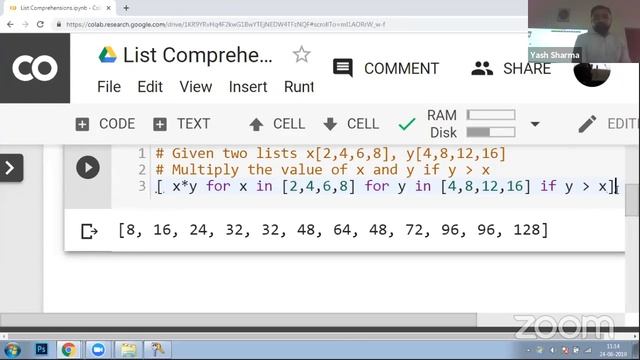The image size is (640, 360).
Task: Click the user account avatar
Action: [x=592, y=74]
